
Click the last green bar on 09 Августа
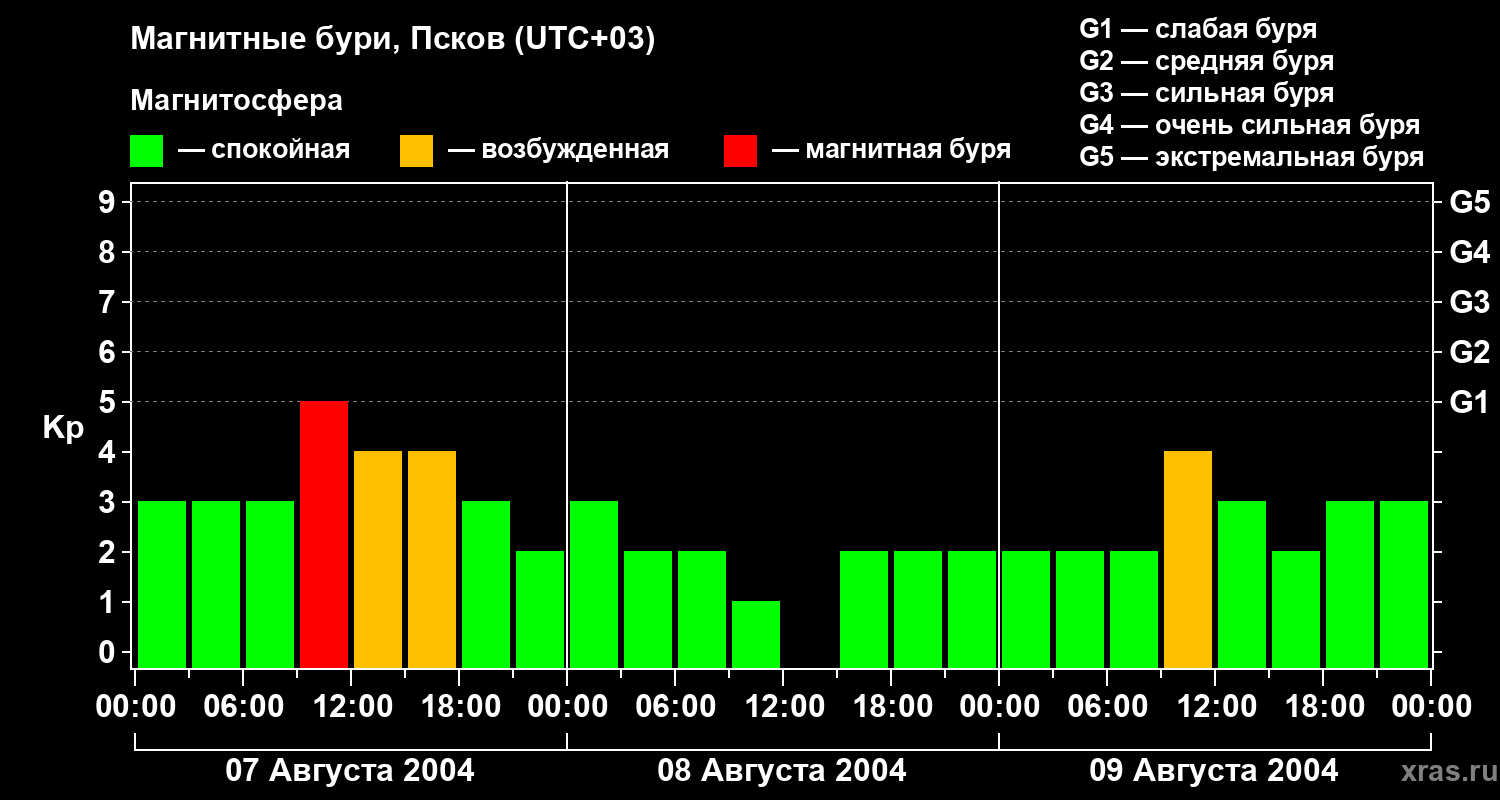[1404, 584]
